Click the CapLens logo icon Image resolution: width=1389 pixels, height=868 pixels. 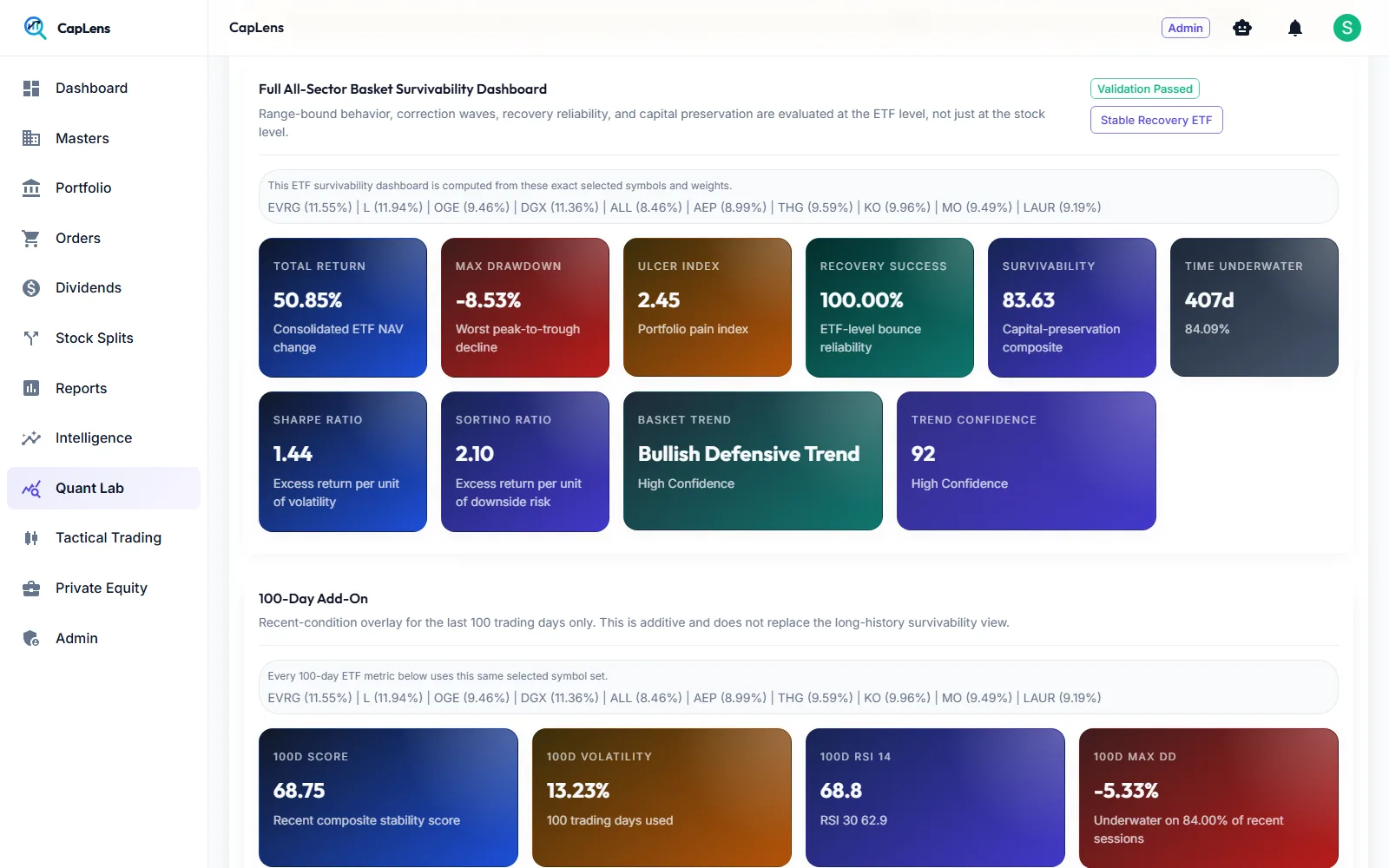pos(35,28)
